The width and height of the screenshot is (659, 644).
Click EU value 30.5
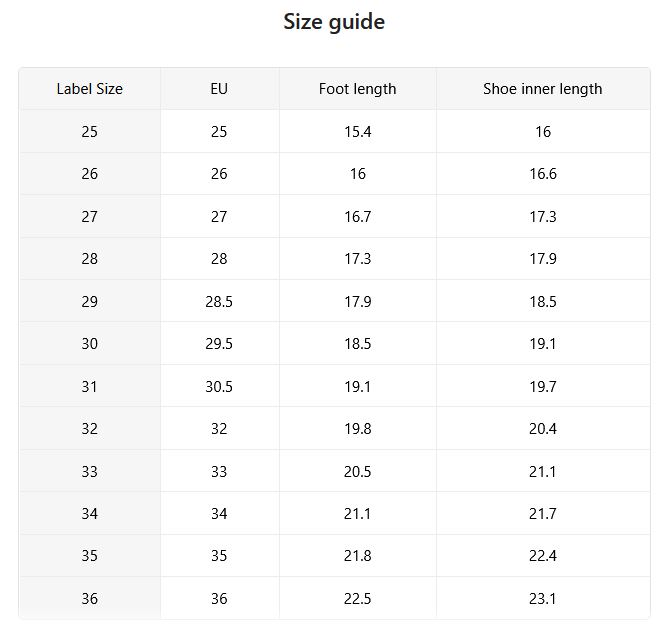tap(219, 386)
